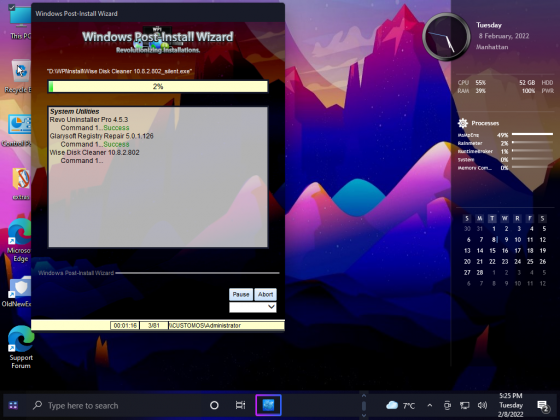Abort the installation
The height and width of the screenshot is (420, 560).
coord(265,294)
